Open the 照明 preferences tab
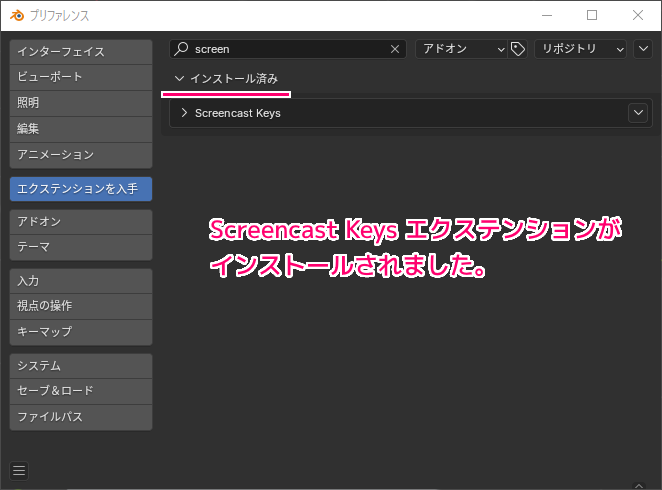Screen dimensions: 662x490 coord(81,103)
